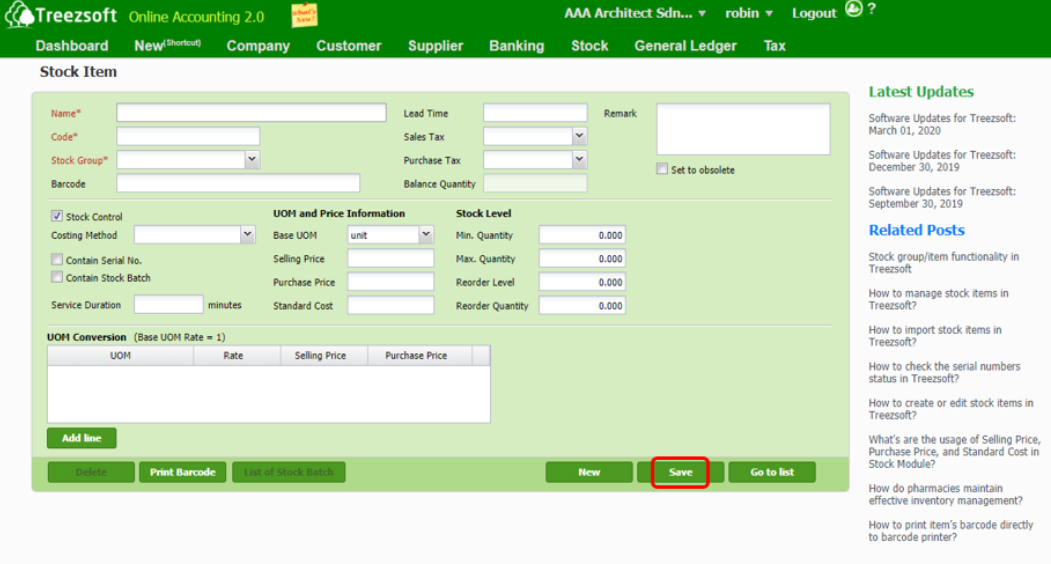
Task: Open How to manage stock items post
Action: pos(938,299)
